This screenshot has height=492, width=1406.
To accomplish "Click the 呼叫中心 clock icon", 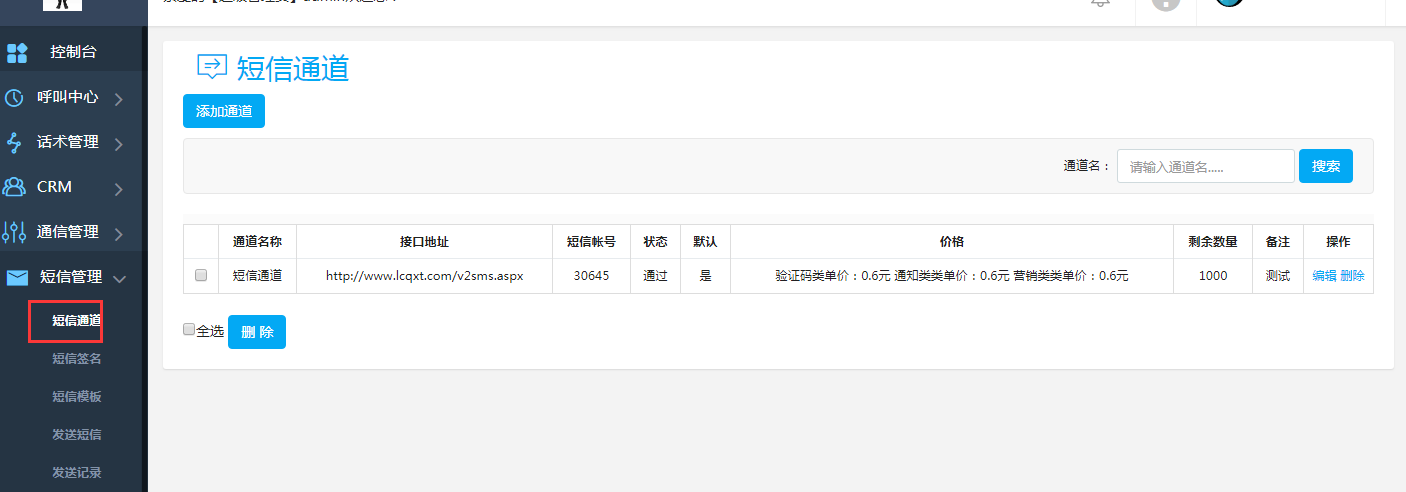I will (x=15, y=98).
